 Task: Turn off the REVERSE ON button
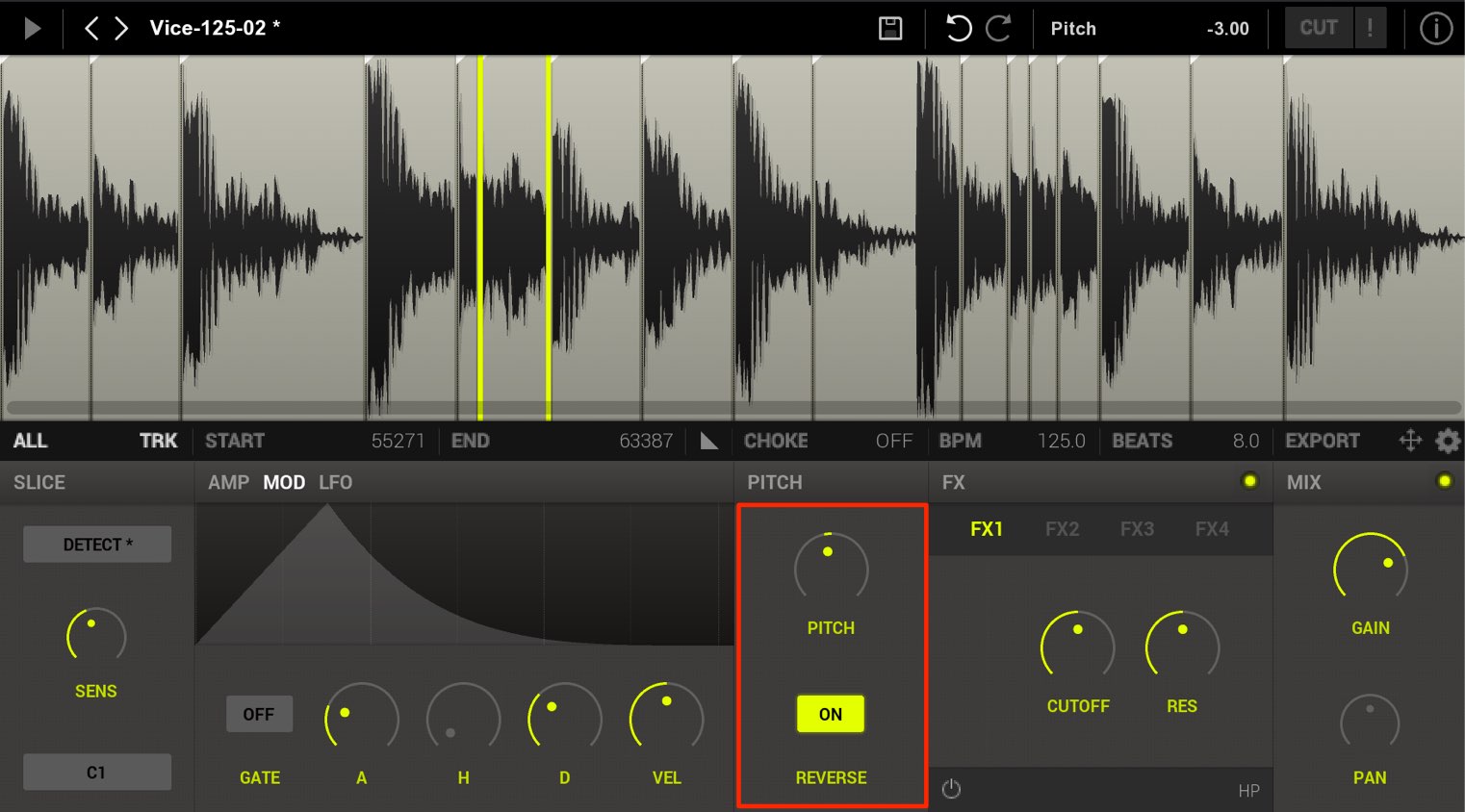click(831, 714)
